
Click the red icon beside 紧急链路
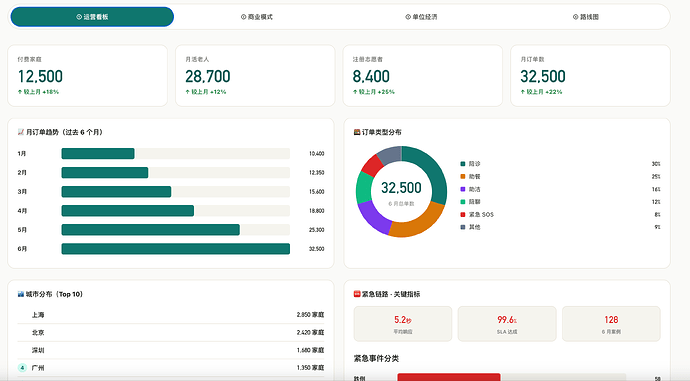357,294
